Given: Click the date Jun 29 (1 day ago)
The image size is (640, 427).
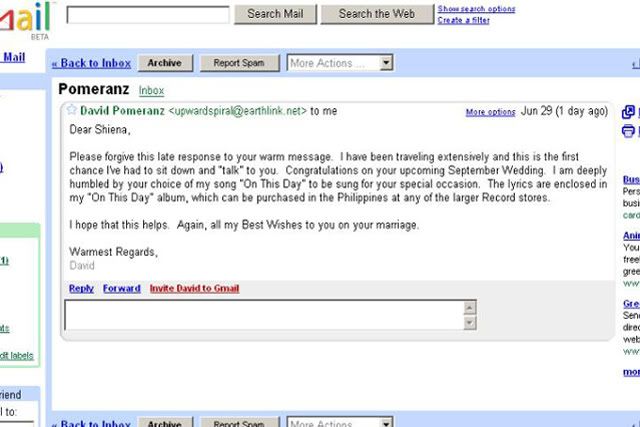Looking at the screenshot, I should coord(564,111).
